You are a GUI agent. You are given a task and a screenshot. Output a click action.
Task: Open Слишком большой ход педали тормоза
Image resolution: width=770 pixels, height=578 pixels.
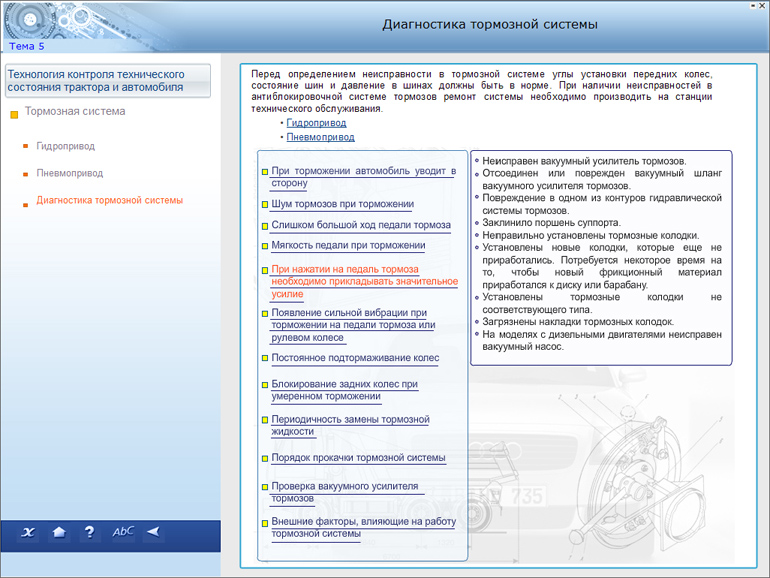click(361, 225)
